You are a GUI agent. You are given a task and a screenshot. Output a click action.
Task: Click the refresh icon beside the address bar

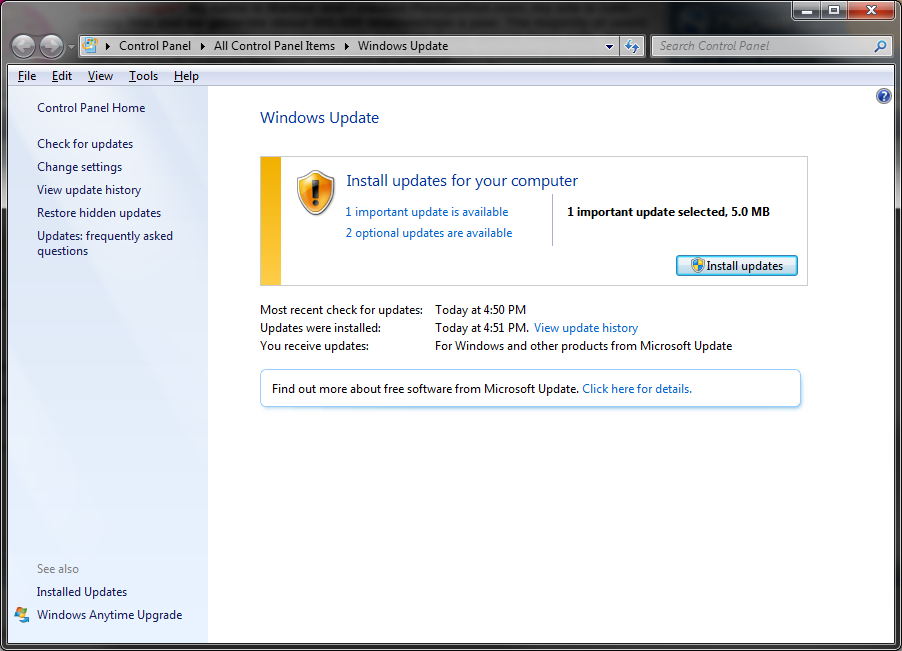pyautogui.click(x=632, y=45)
